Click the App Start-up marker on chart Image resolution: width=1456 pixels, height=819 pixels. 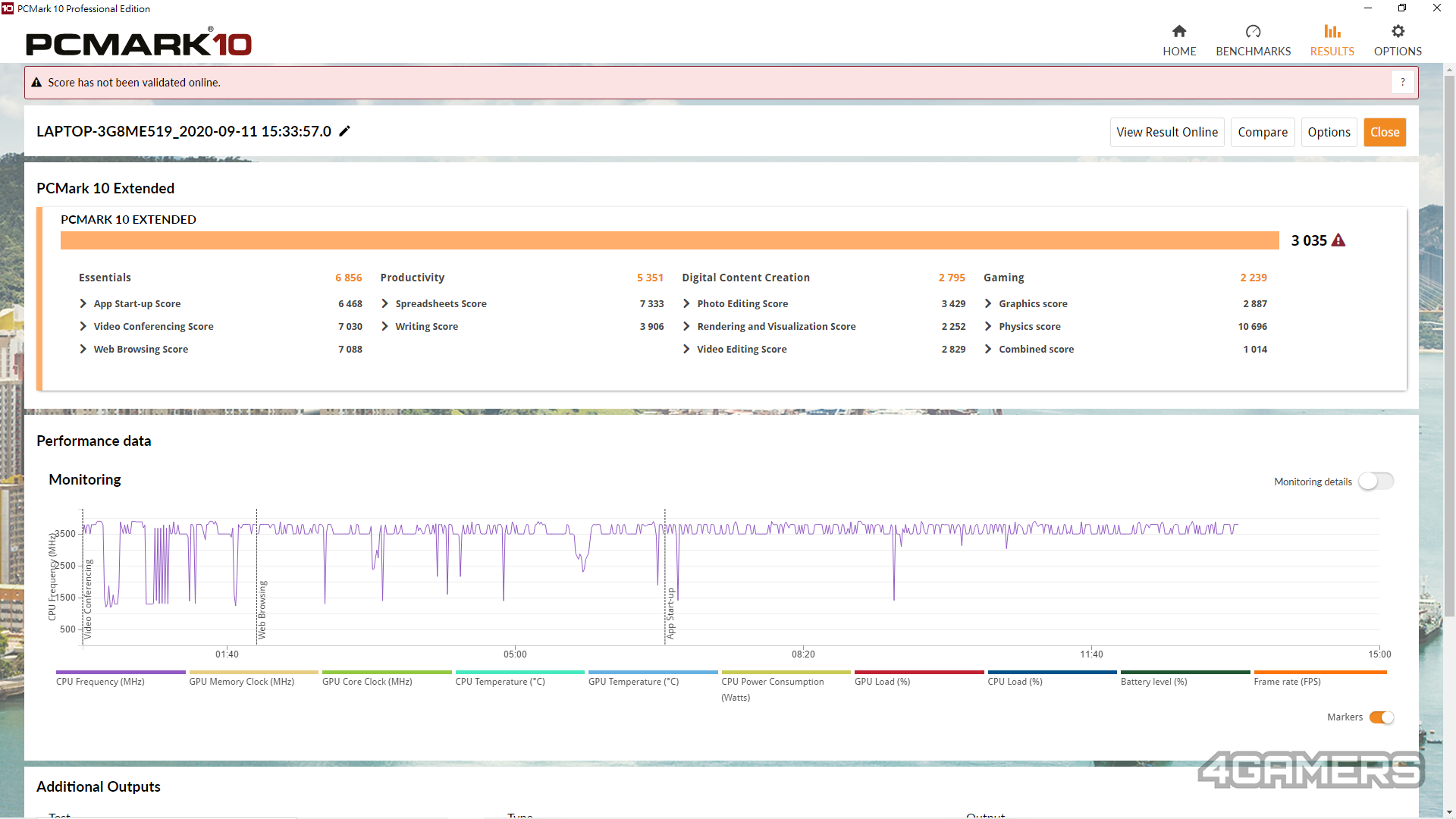click(670, 613)
